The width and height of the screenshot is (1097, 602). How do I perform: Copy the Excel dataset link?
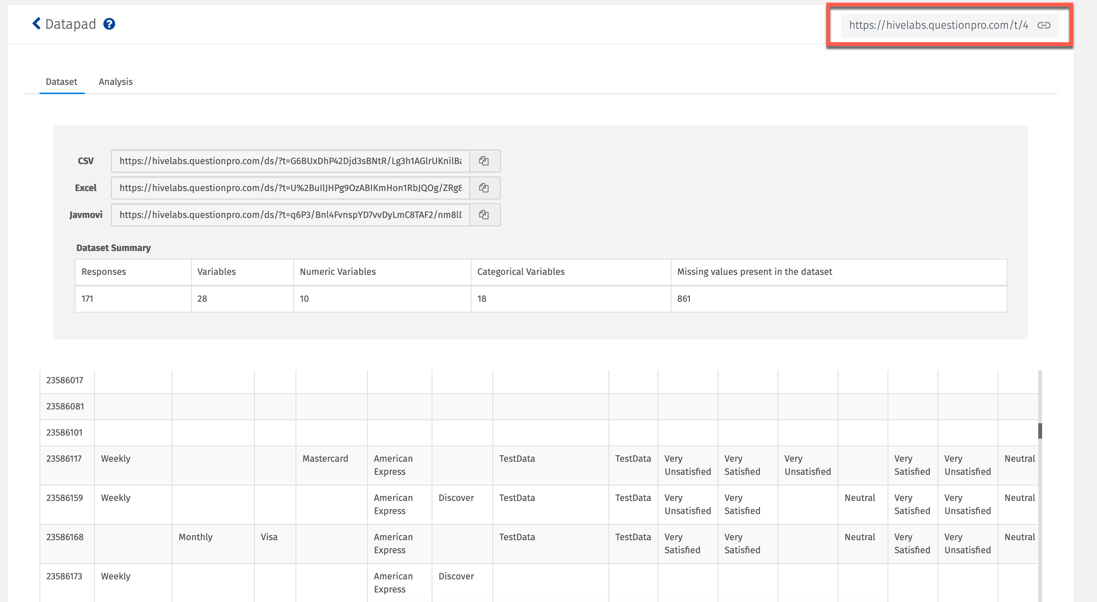coord(484,188)
